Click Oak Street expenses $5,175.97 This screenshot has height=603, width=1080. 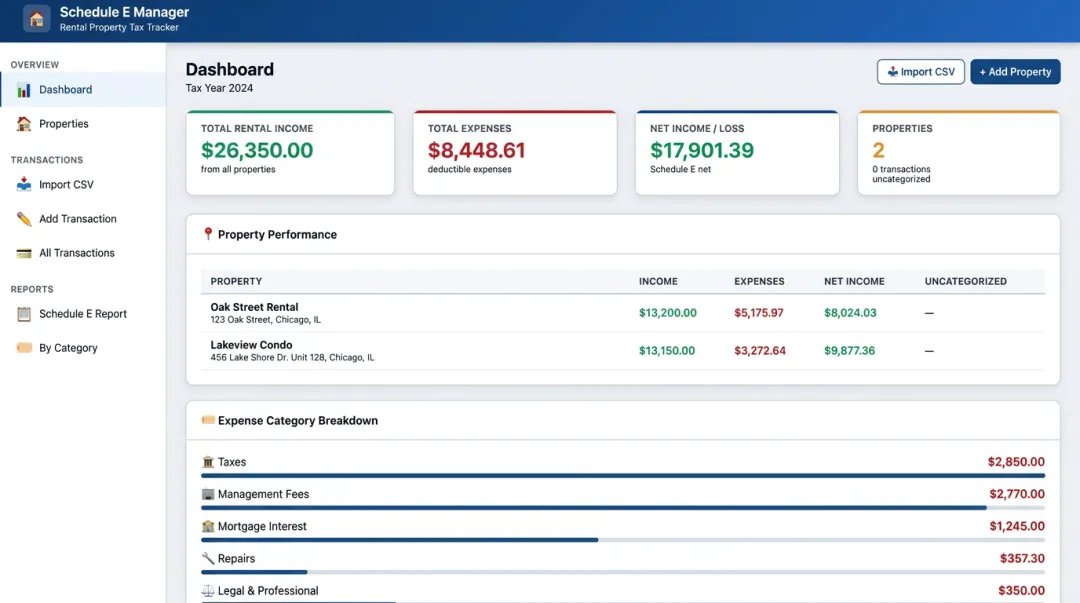[758, 313]
